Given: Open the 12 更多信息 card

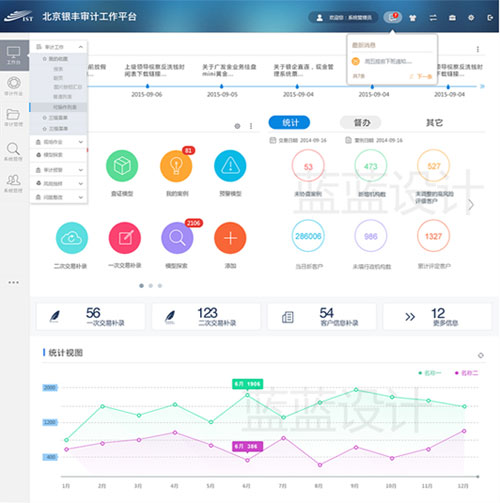Looking at the screenshot, I should point(437,317).
